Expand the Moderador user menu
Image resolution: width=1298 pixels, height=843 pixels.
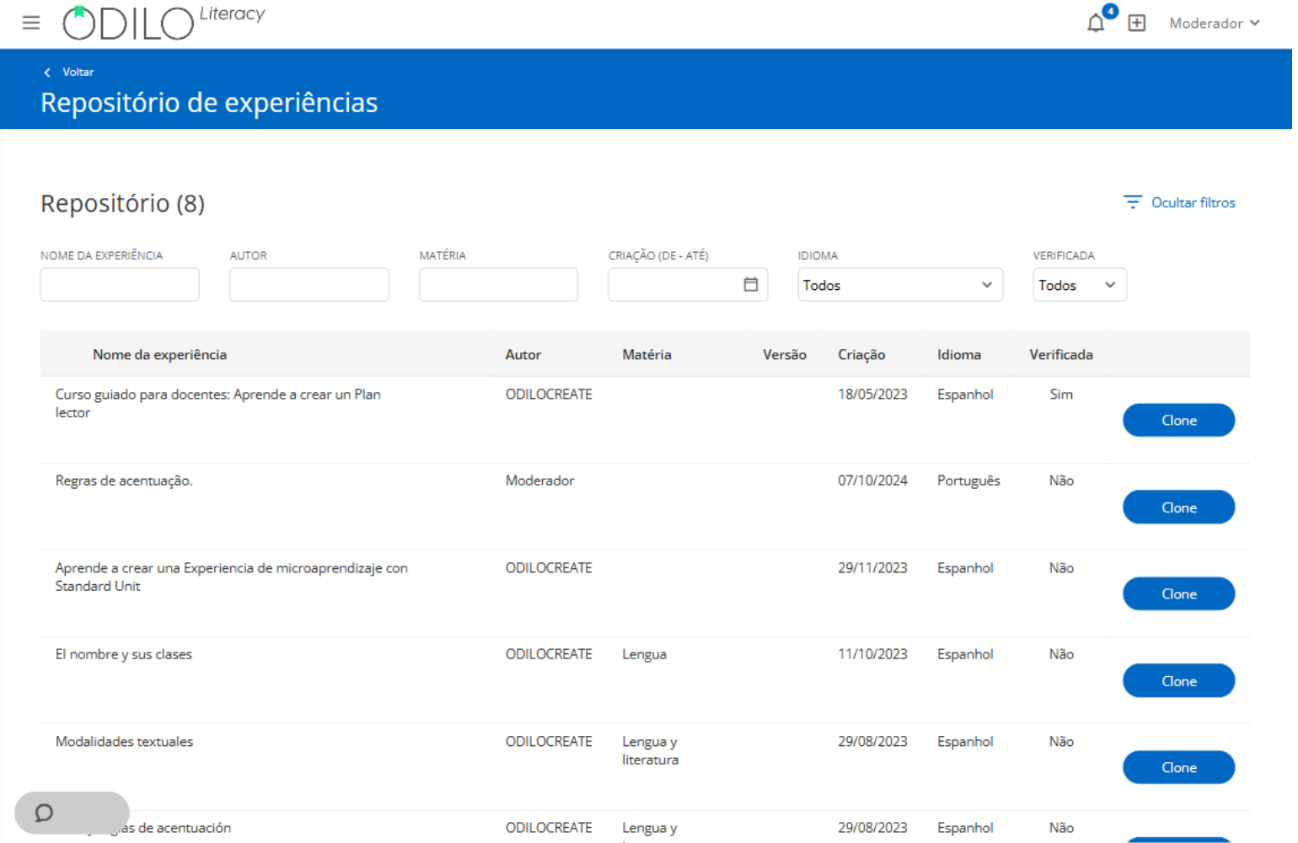(x=1214, y=23)
